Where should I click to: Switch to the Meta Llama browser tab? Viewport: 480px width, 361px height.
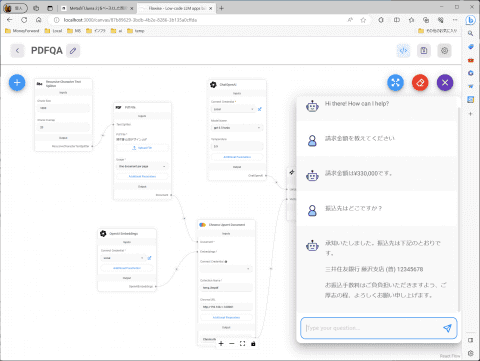[98, 8]
